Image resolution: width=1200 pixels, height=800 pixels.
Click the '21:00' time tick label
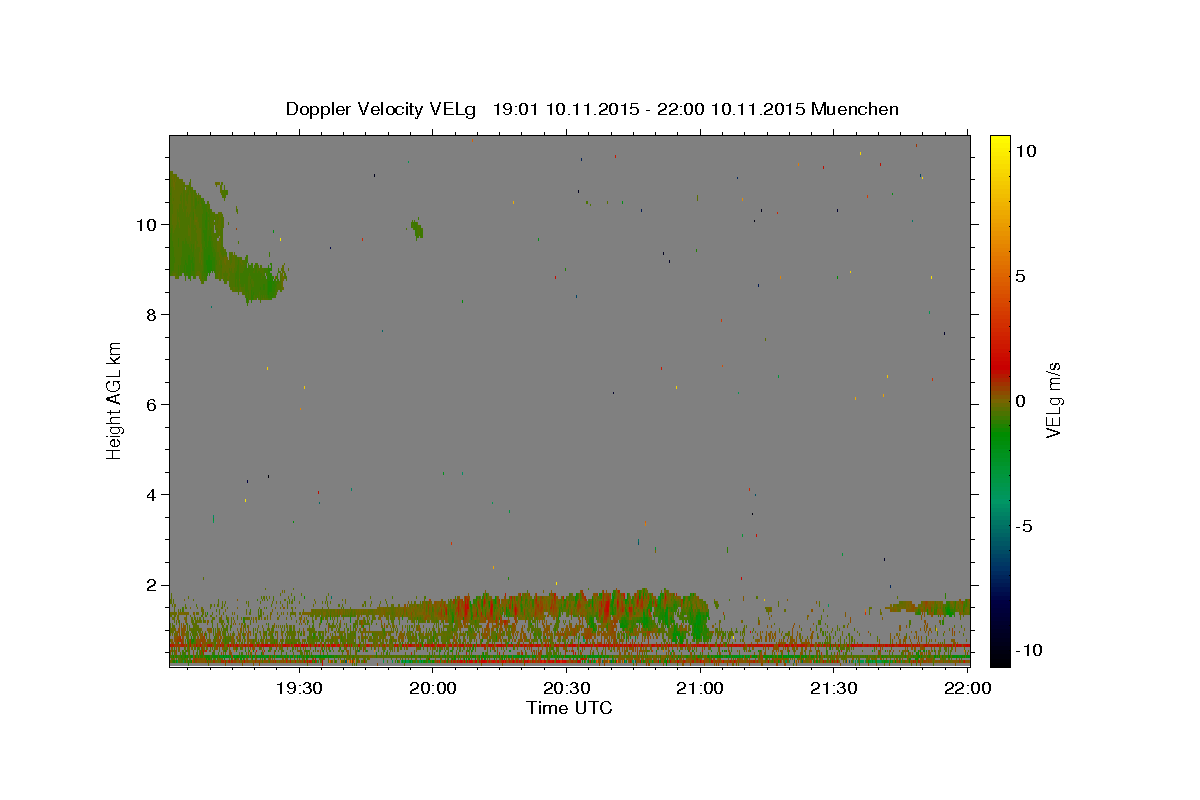700,688
